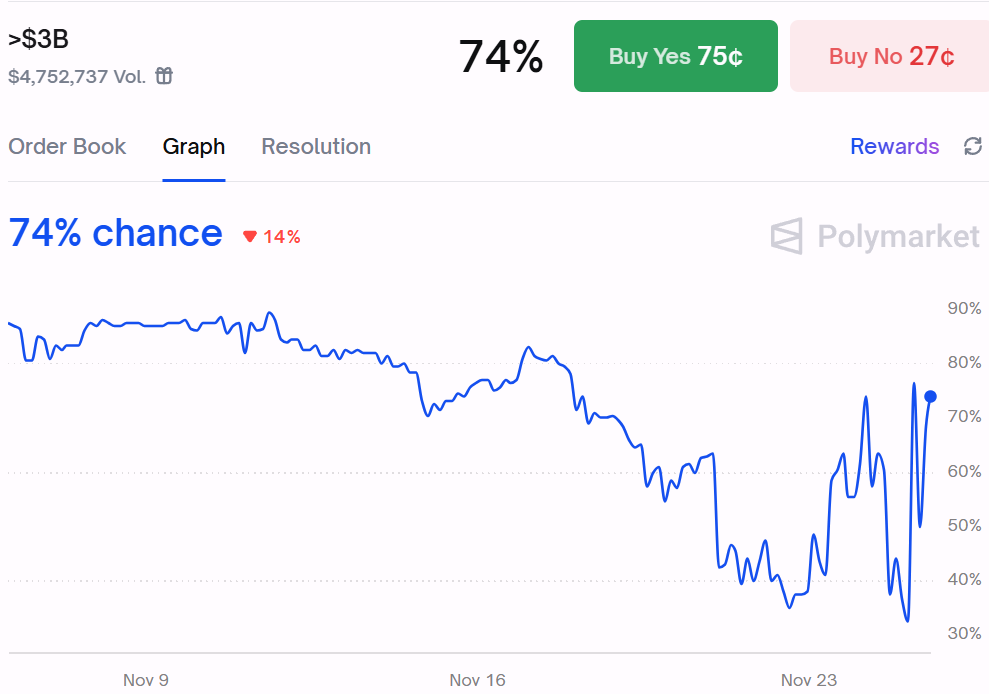Viewport: 989px width, 694px height.
Task: Click the latest blue data point on the chart
Action: 929,396
